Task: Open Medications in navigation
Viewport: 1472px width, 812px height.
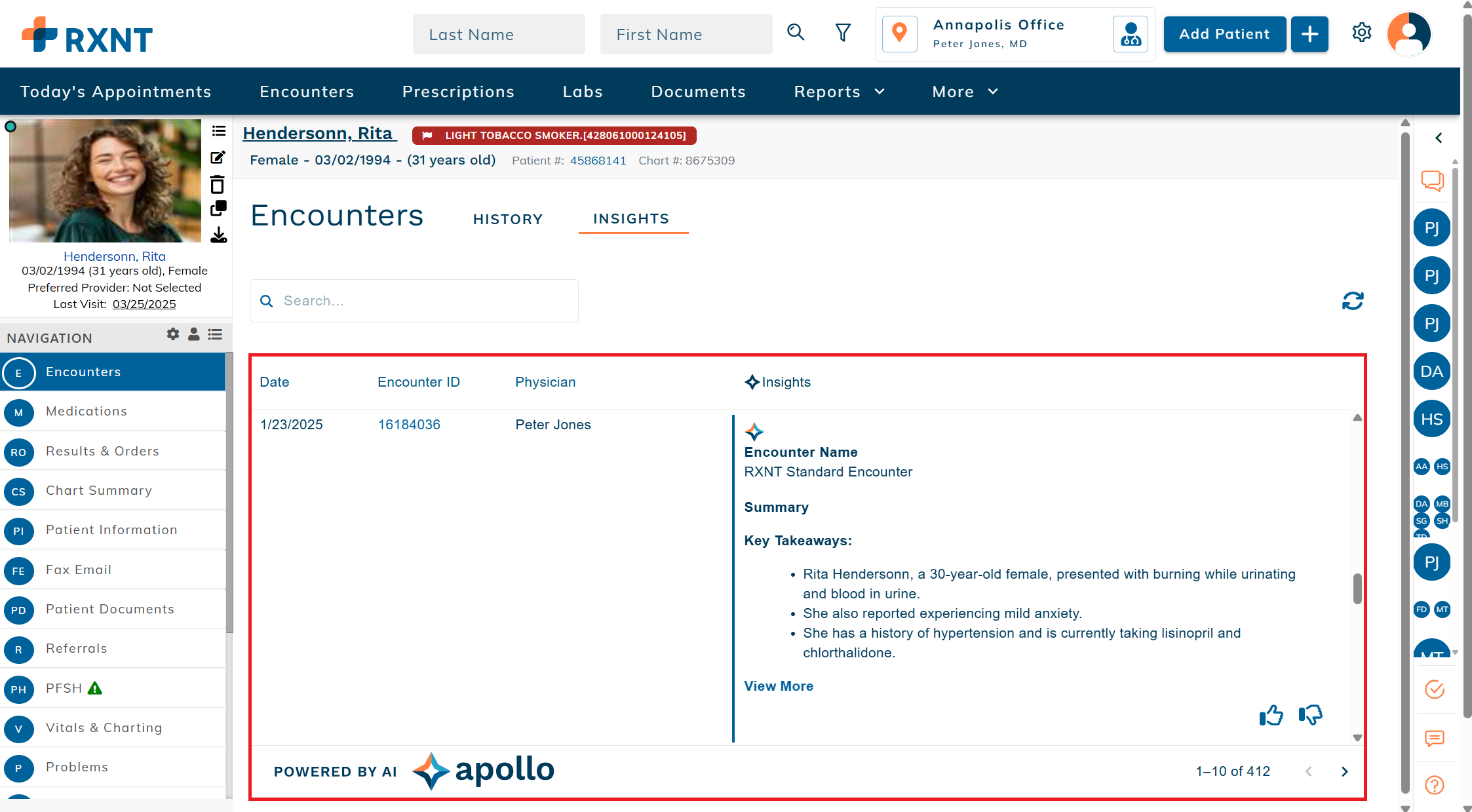Action: coord(113,411)
